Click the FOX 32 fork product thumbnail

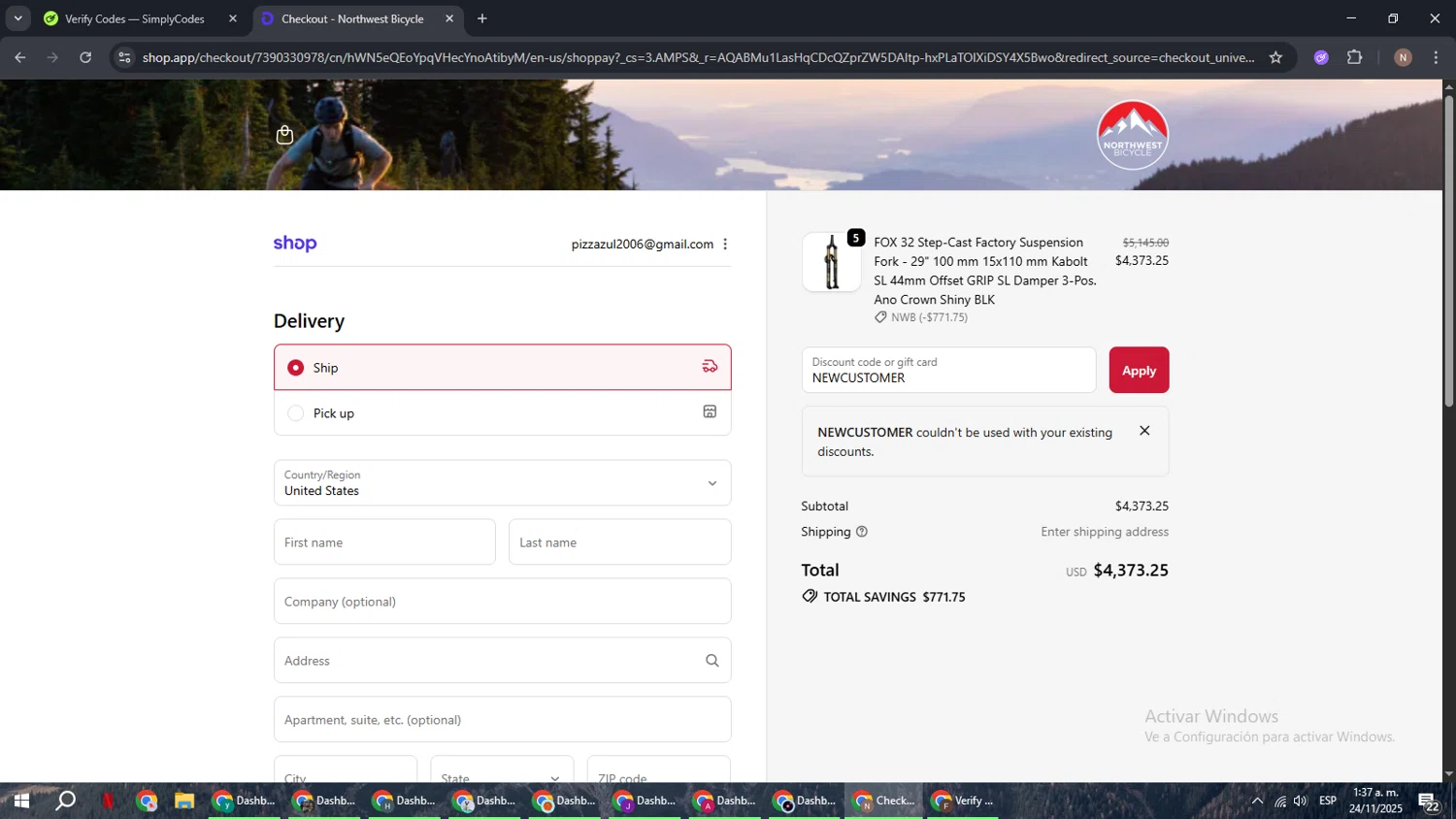pos(831,262)
